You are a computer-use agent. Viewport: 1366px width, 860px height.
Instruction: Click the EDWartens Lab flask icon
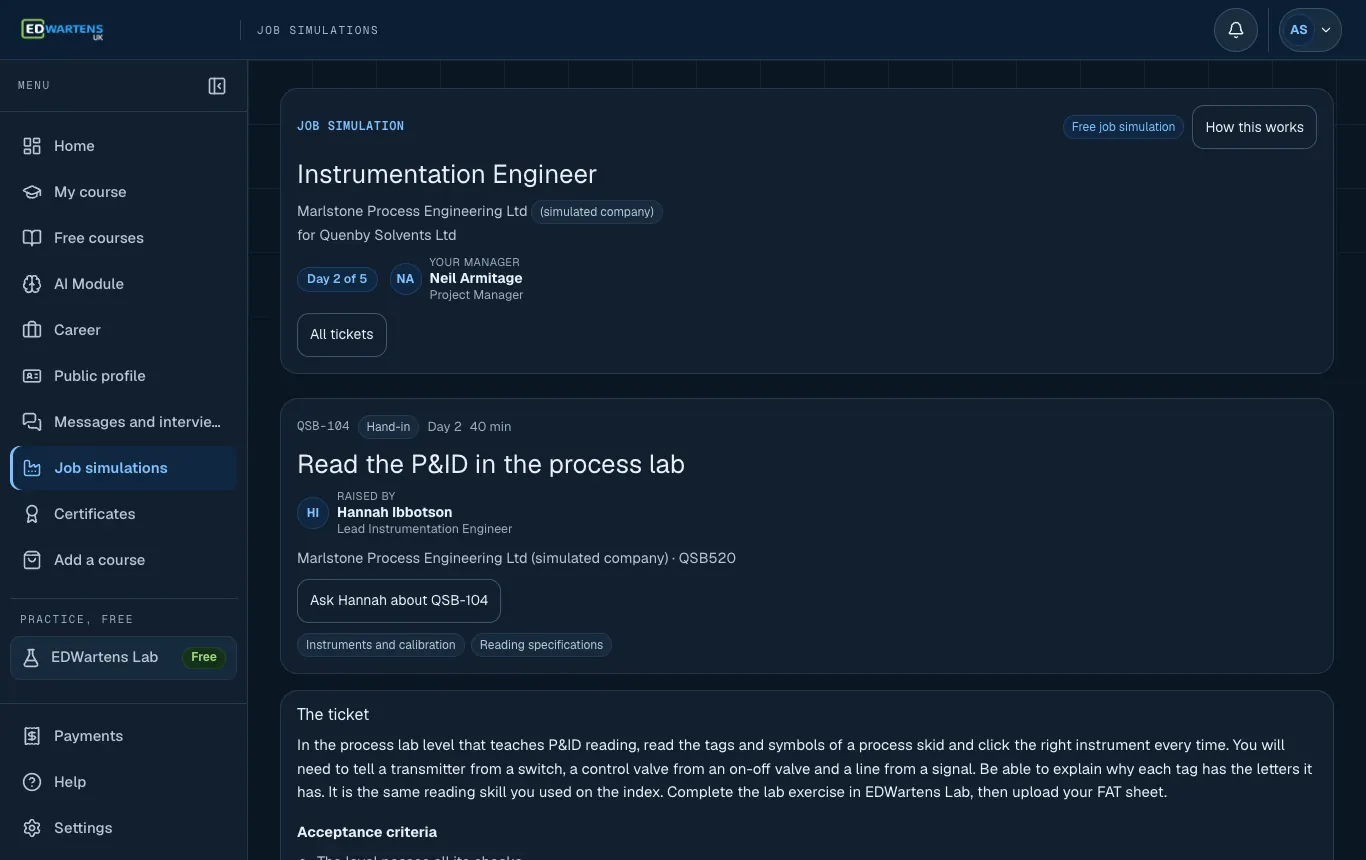click(x=31, y=657)
